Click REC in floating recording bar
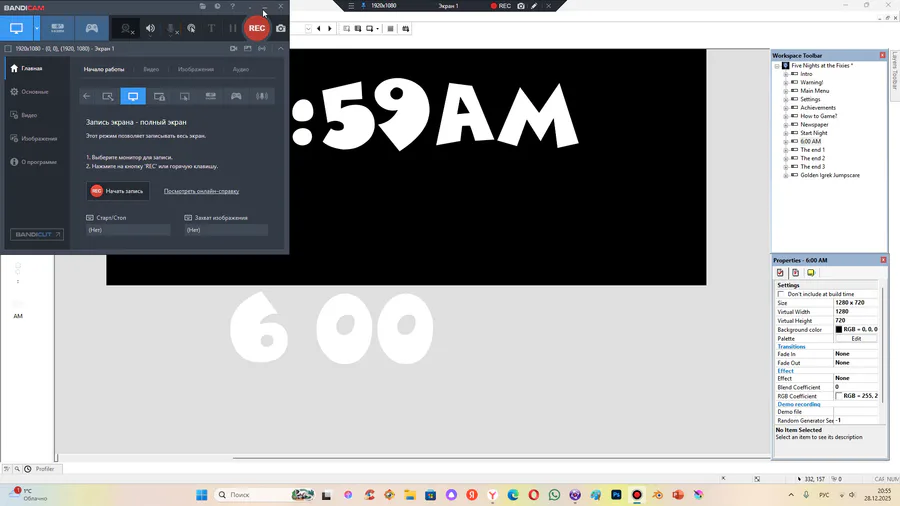Screen dimensions: 900x506 pos(501,6)
